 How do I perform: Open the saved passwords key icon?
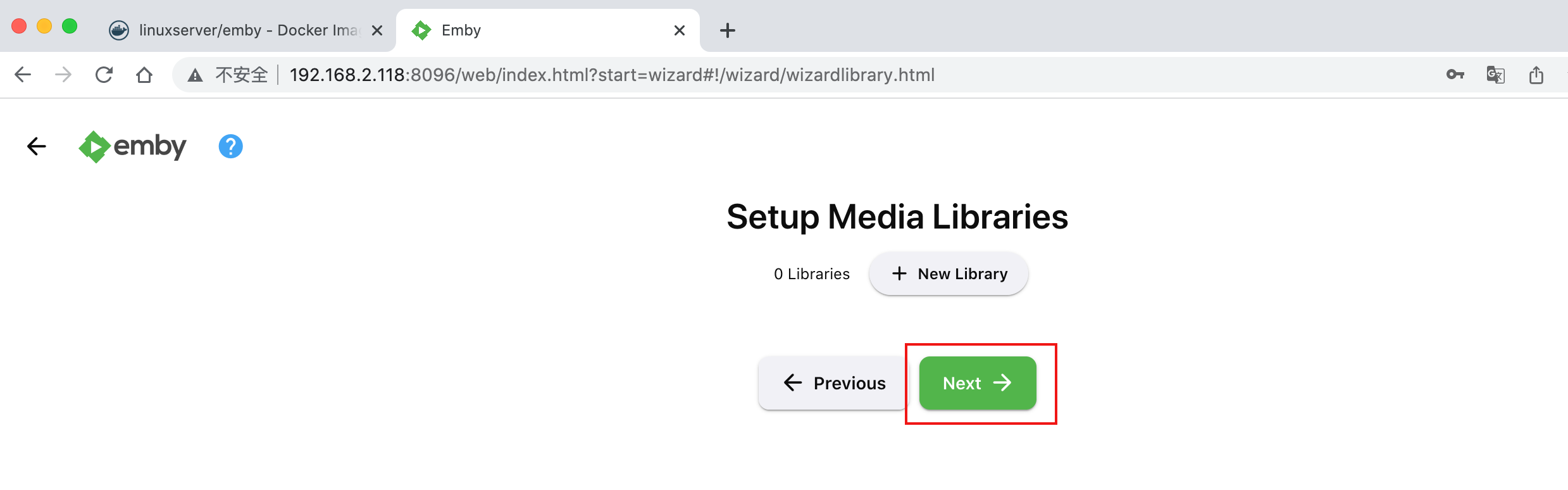coord(1455,75)
